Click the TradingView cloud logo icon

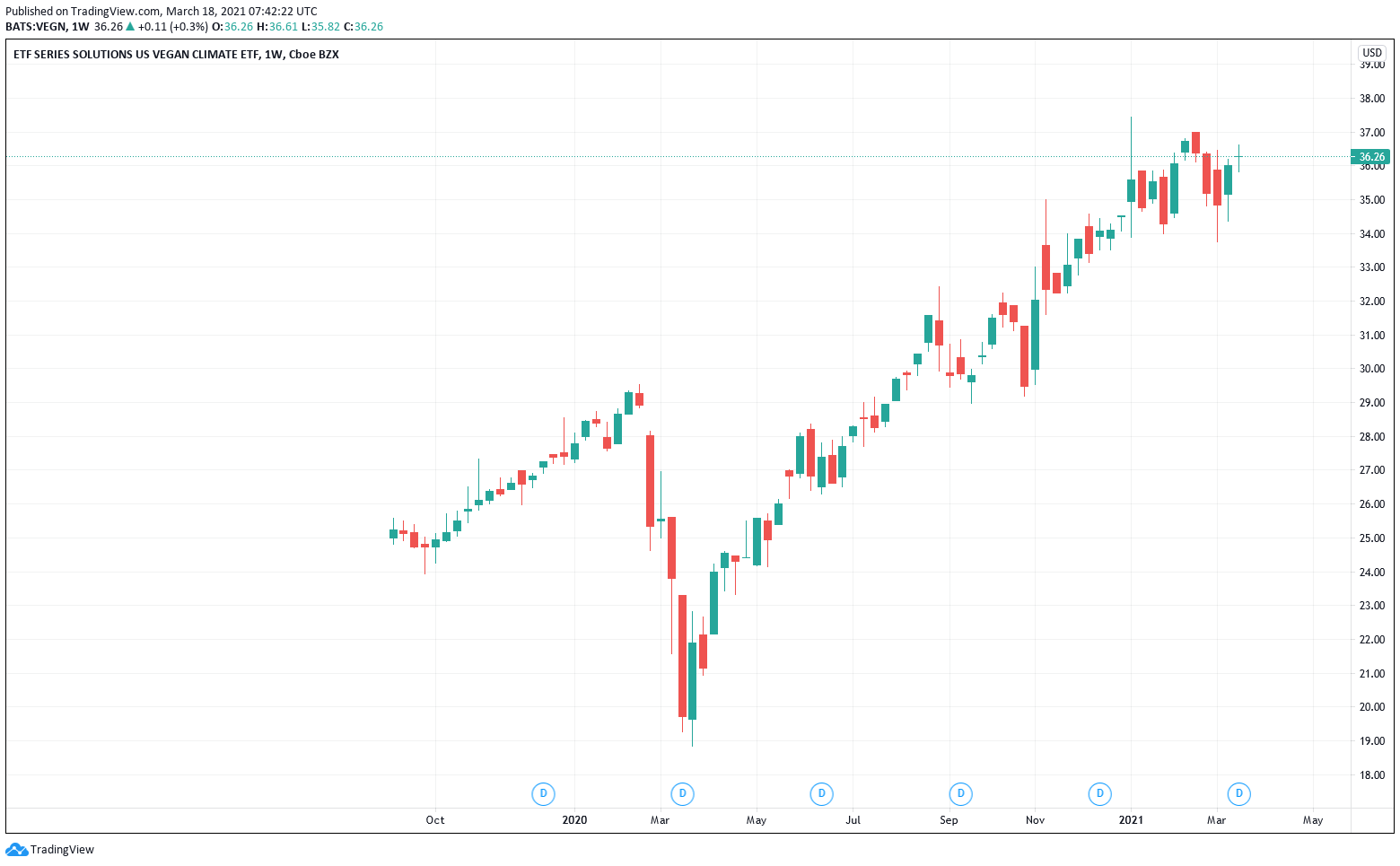click(16, 850)
